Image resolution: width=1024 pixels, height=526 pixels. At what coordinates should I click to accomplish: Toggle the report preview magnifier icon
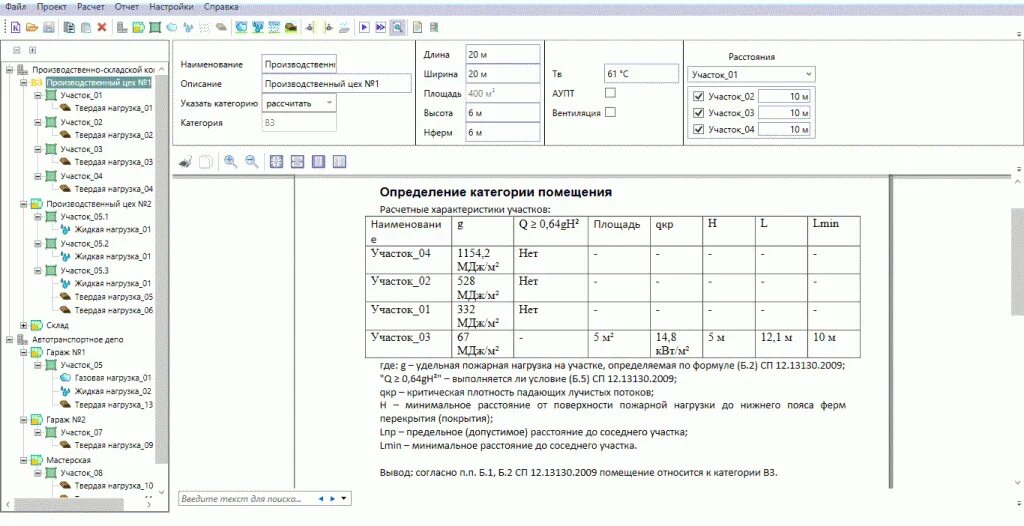(398, 27)
